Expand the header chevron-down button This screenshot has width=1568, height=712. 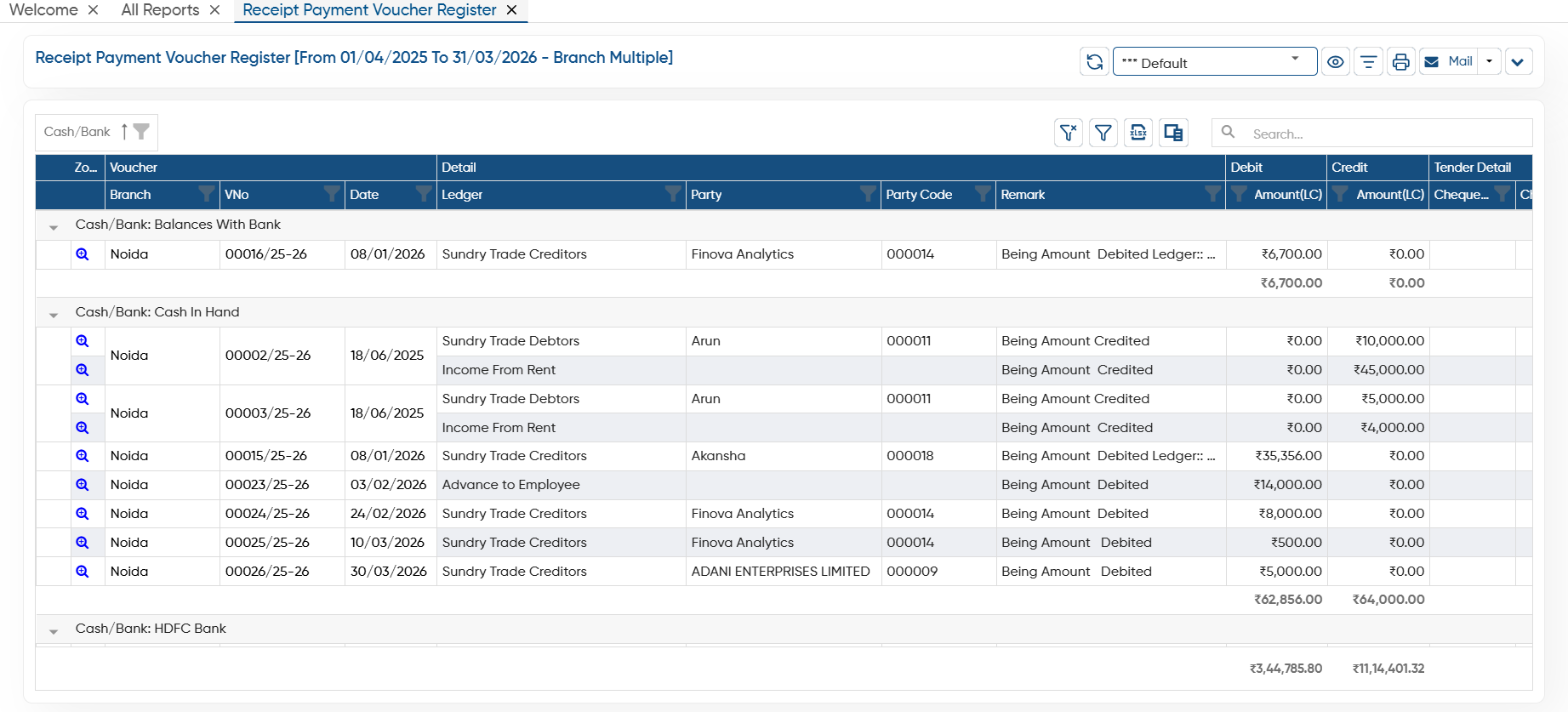(1518, 62)
